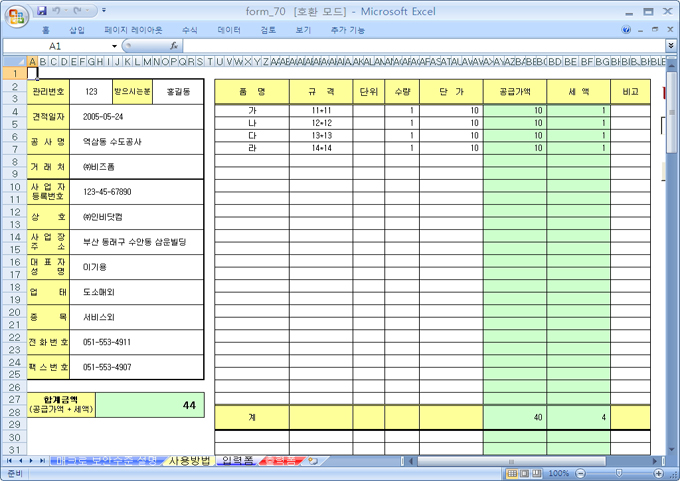Open the Undo history dropdown arrow
The height and width of the screenshot is (481, 680).
[64, 10]
